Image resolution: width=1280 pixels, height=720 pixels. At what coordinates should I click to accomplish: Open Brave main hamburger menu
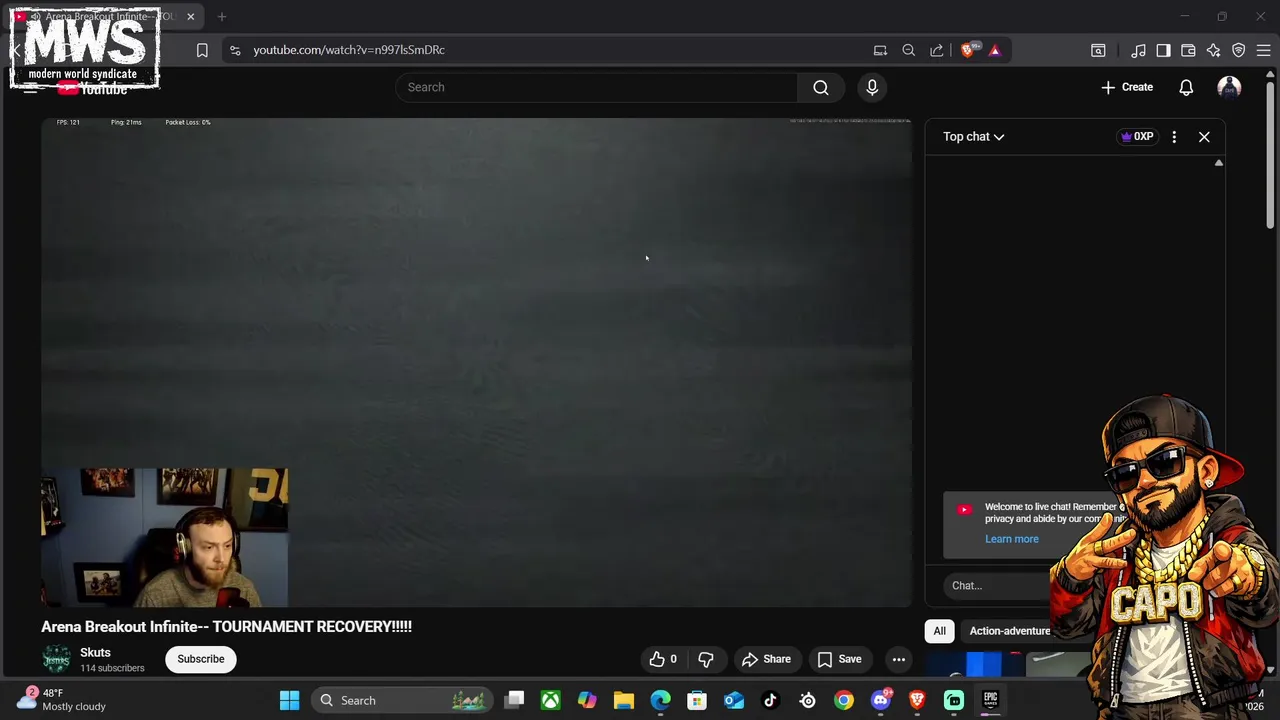[x=1264, y=50]
